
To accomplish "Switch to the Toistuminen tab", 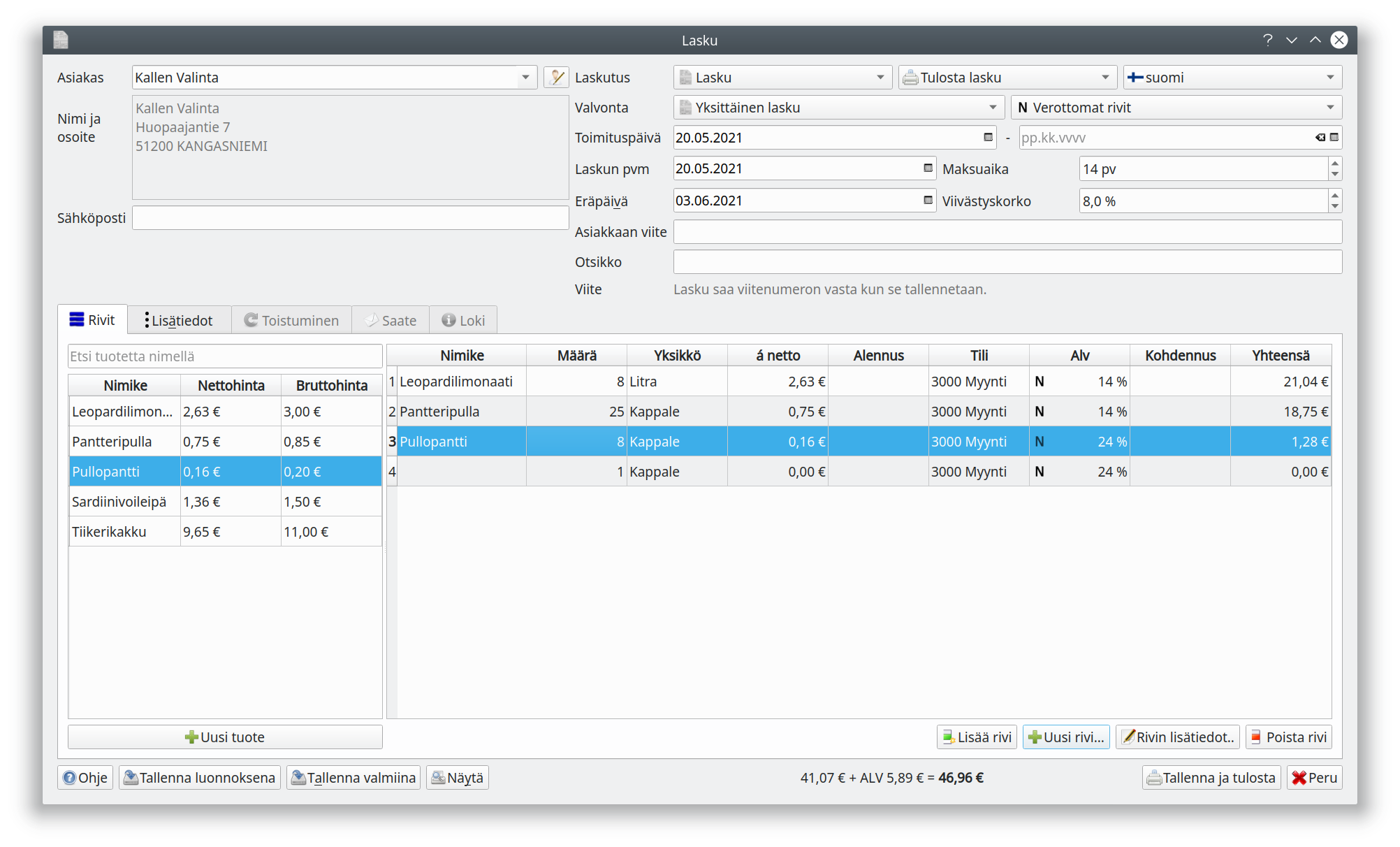I will click(292, 321).
